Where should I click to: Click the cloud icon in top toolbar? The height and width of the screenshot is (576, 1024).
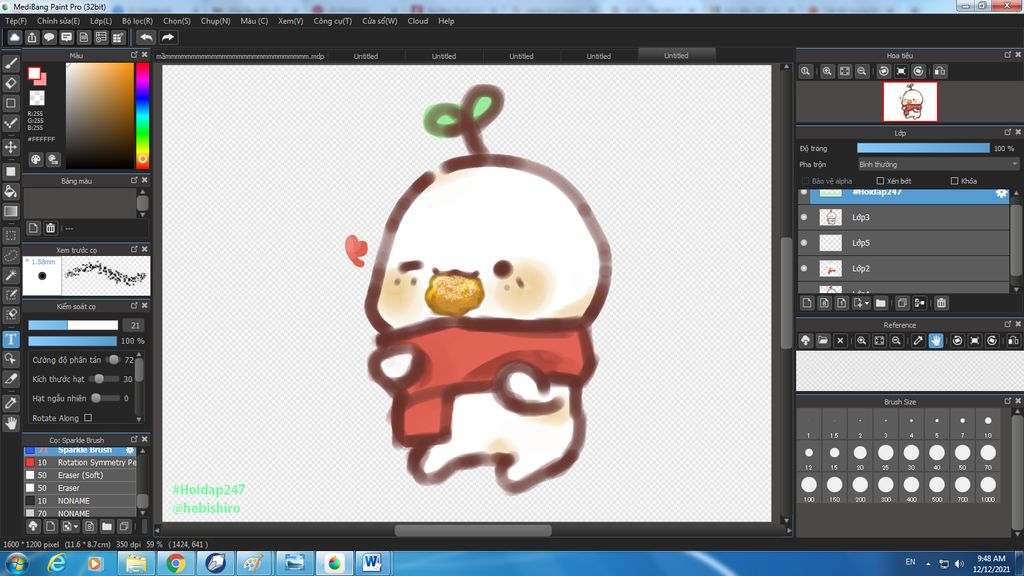[14, 37]
